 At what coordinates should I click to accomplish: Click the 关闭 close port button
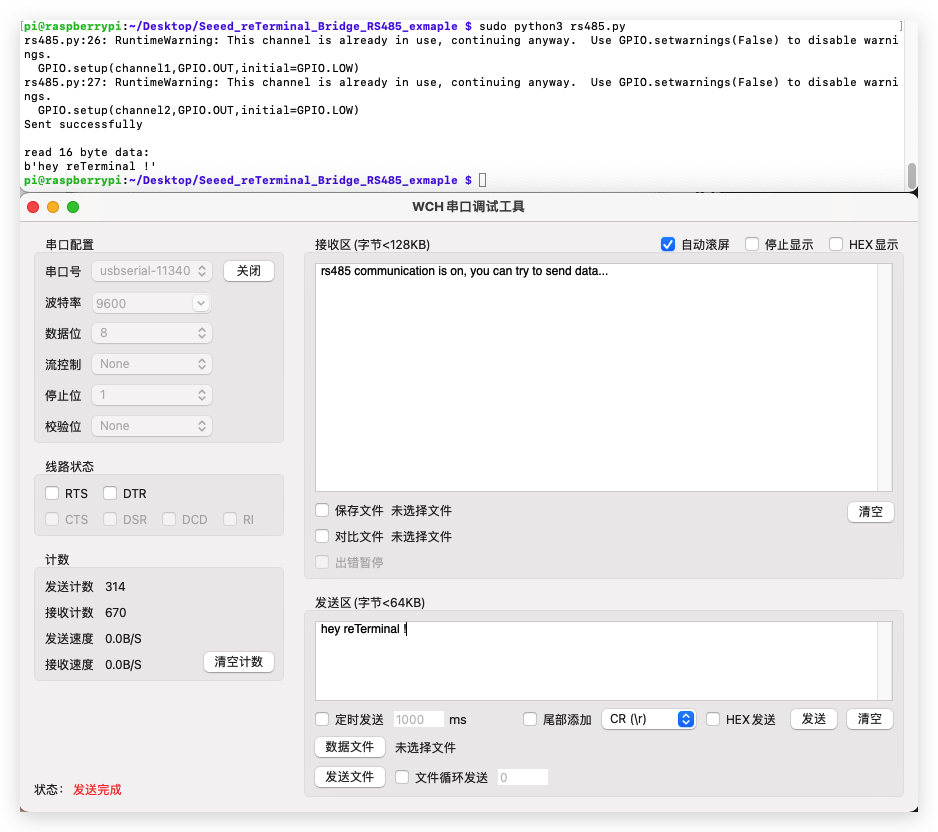point(249,271)
